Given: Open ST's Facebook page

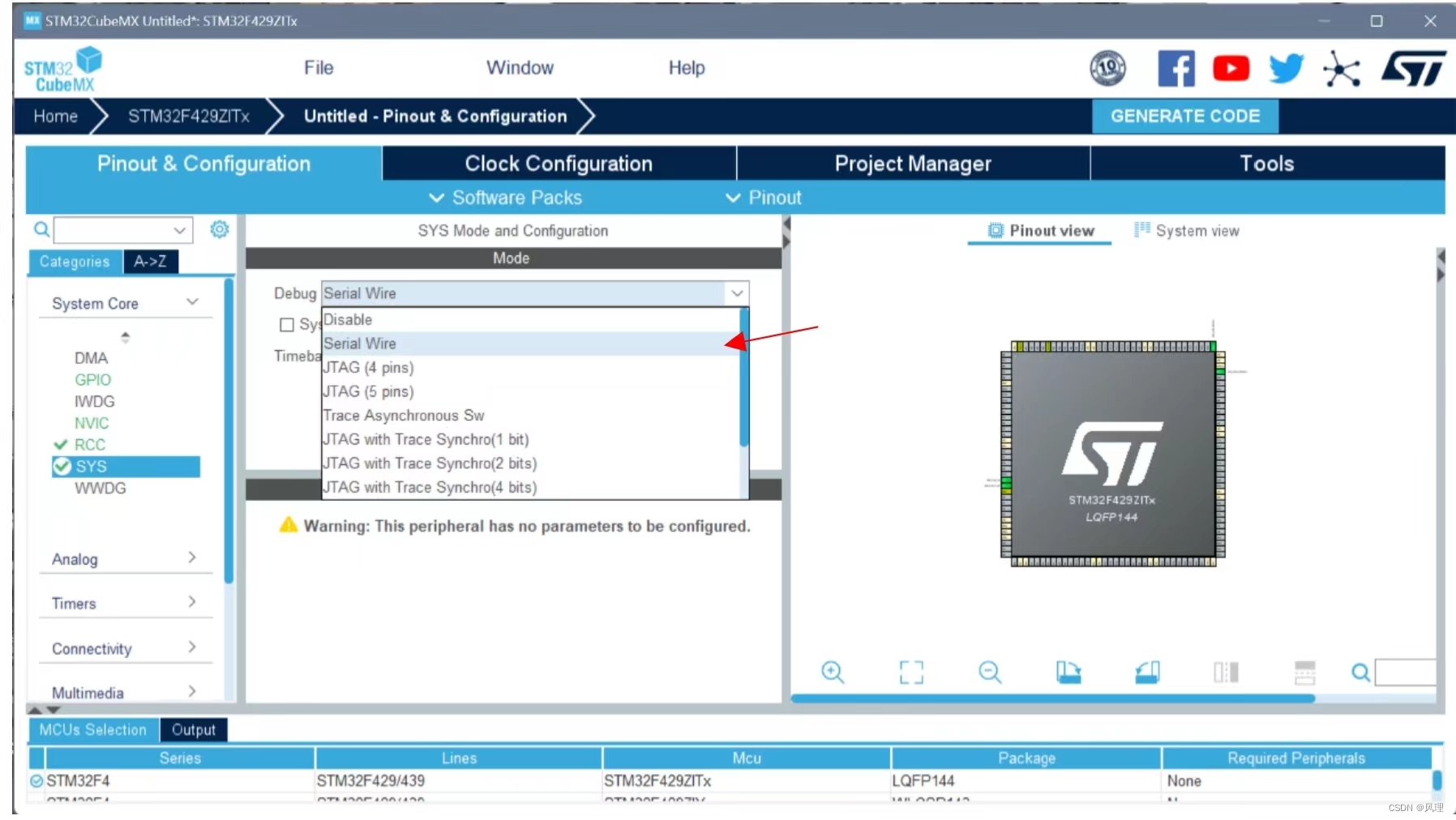Looking at the screenshot, I should tap(1176, 68).
